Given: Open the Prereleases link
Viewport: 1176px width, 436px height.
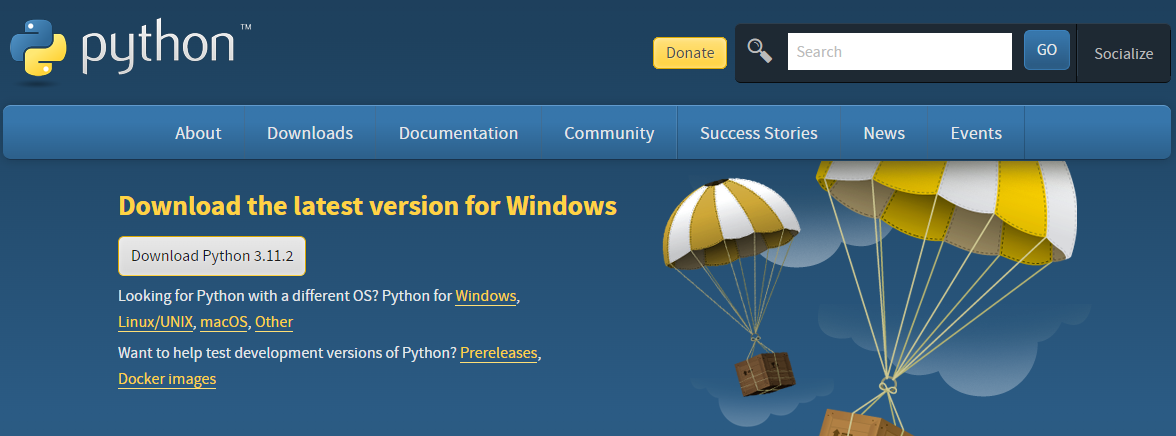Looking at the screenshot, I should coord(499,353).
